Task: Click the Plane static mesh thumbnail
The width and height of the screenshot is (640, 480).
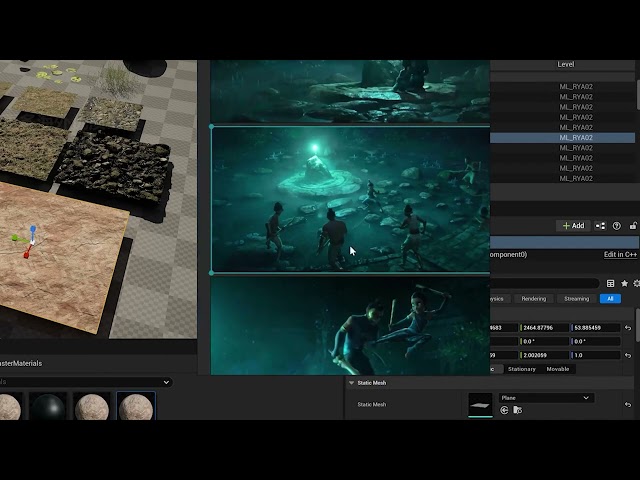Action: (x=480, y=405)
